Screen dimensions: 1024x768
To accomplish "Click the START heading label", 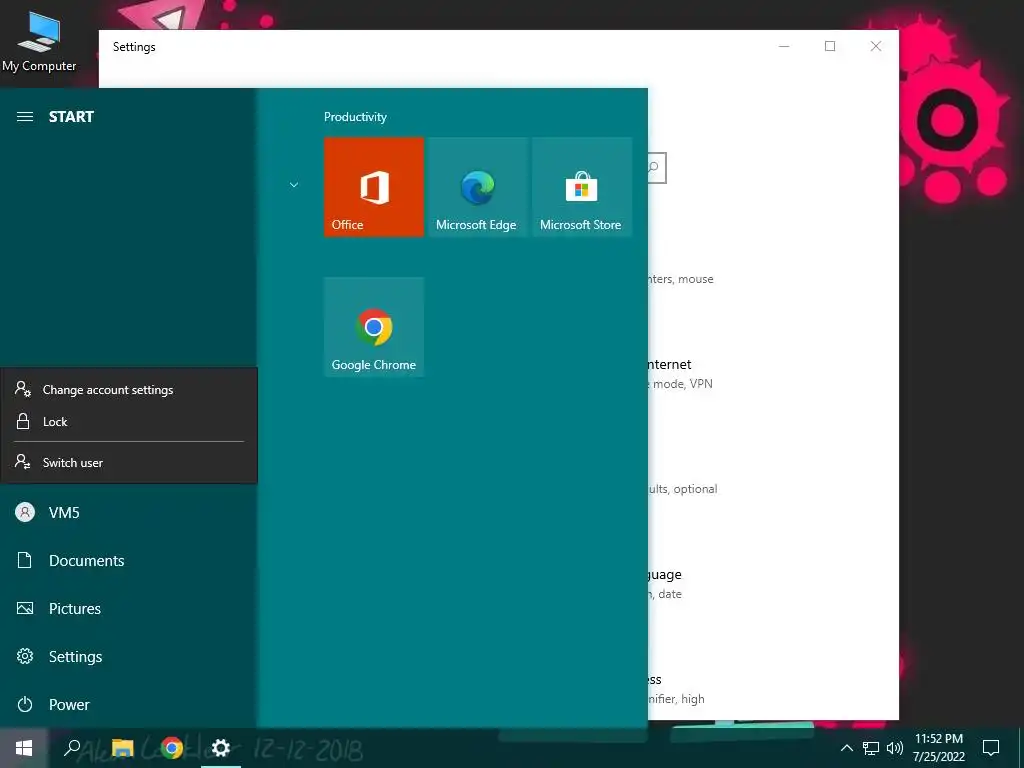I will coord(71,117).
